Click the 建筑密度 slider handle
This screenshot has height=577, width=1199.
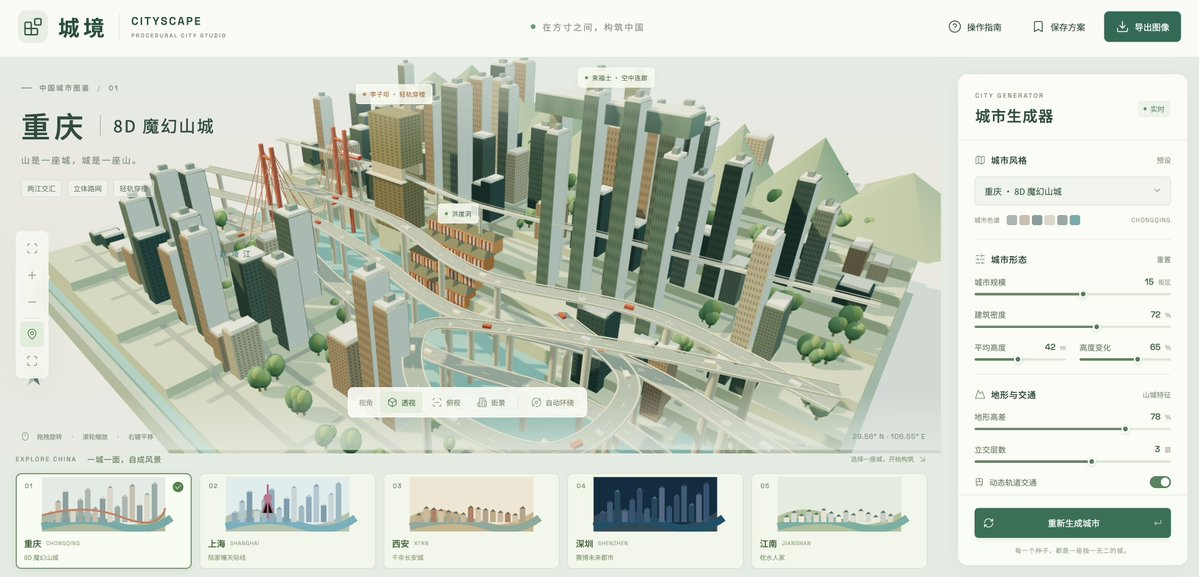1097,327
